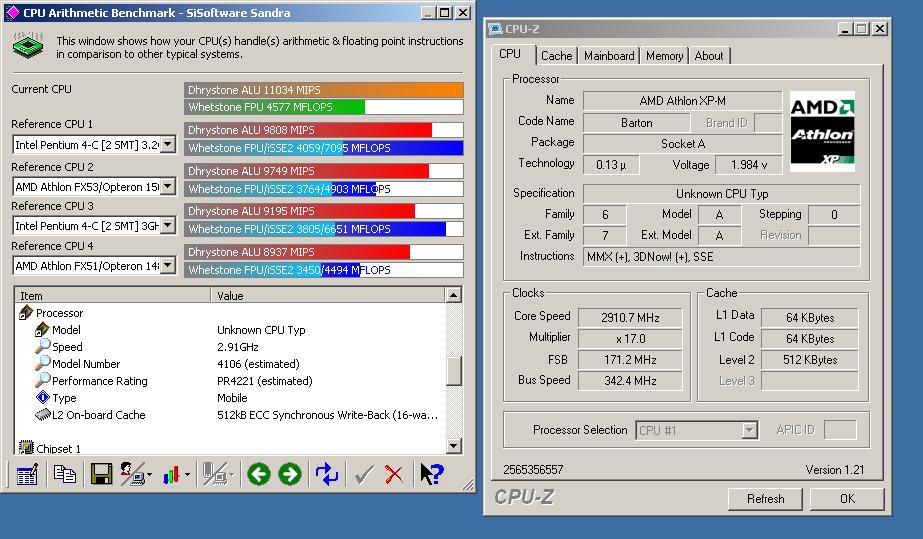Image resolution: width=923 pixels, height=539 pixels.
Task: Click the Model Number row in list
Action: pos(231,364)
